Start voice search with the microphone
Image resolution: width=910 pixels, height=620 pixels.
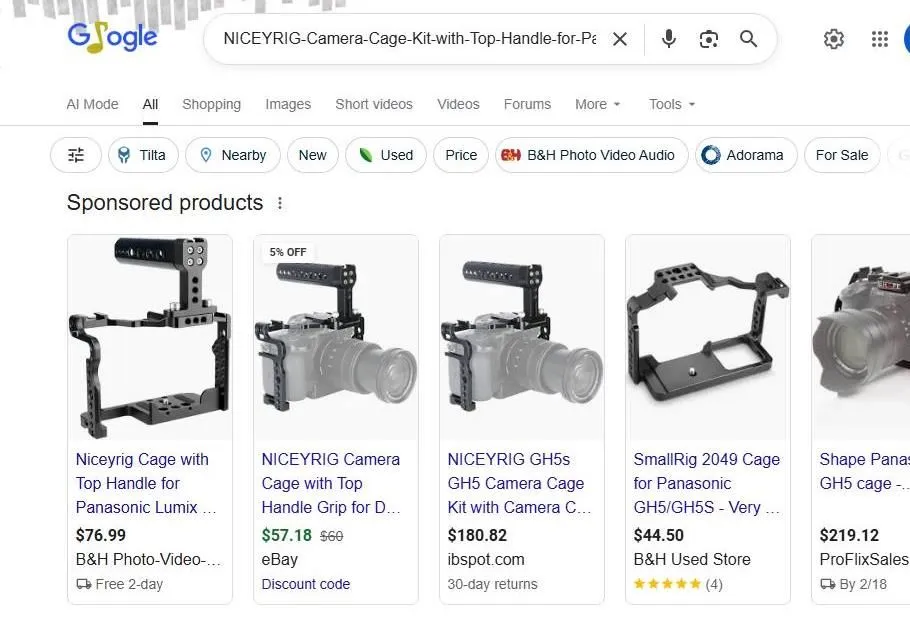click(669, 39)
